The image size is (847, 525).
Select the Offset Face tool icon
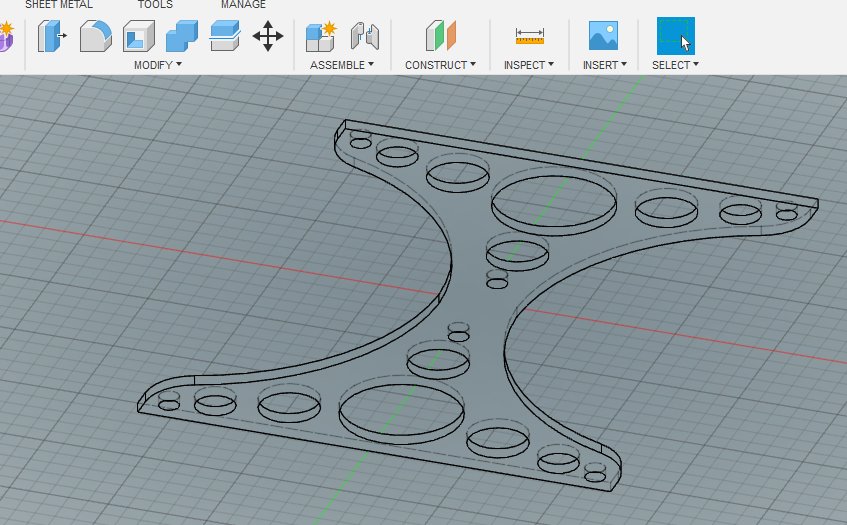(x=225, y=36)
